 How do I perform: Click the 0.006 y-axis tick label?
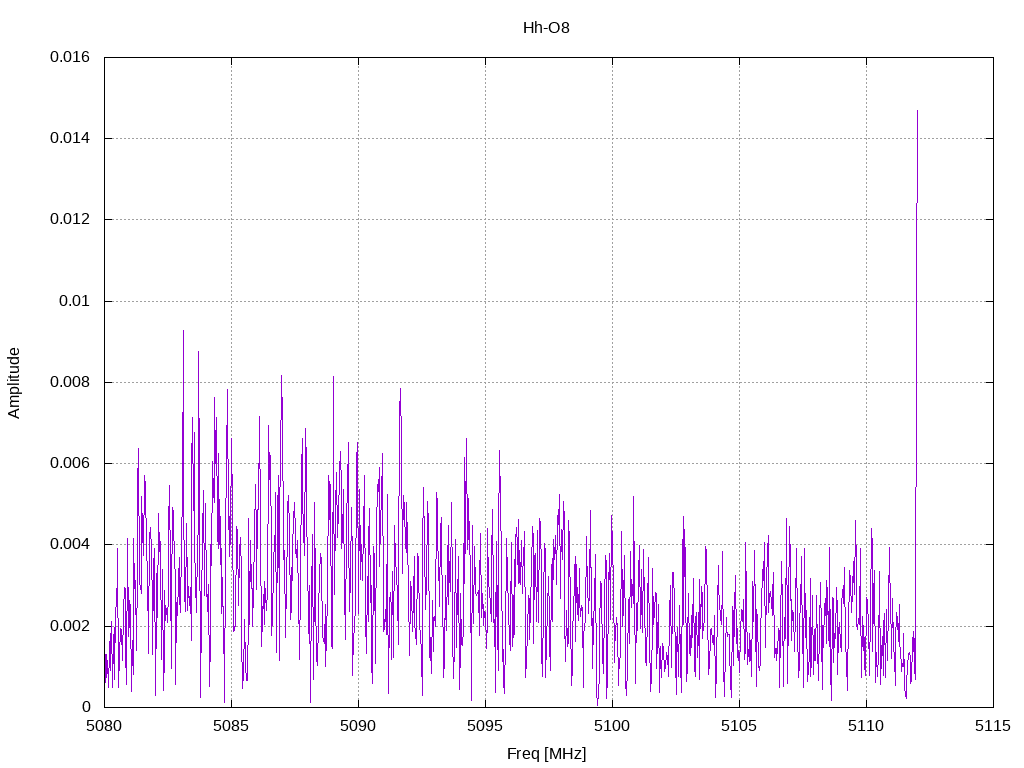pos(70,463)
